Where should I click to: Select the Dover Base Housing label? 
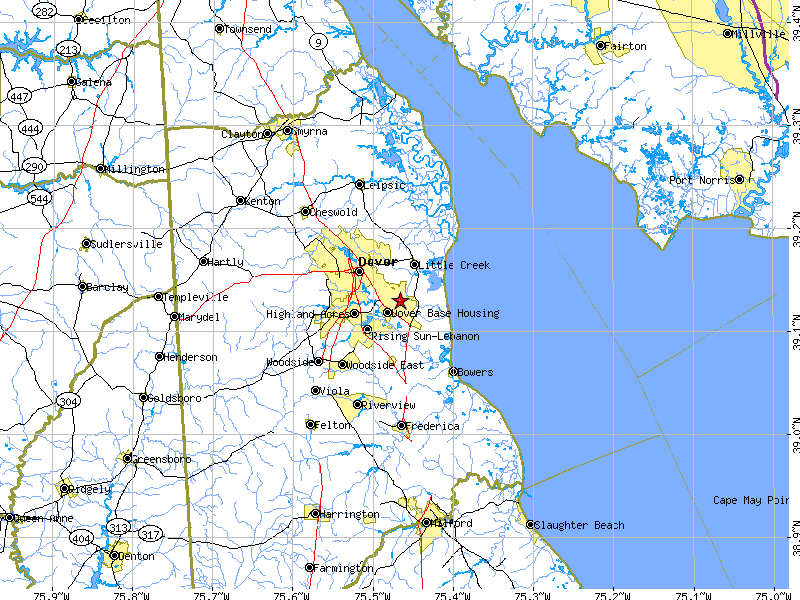coord(446,313)
